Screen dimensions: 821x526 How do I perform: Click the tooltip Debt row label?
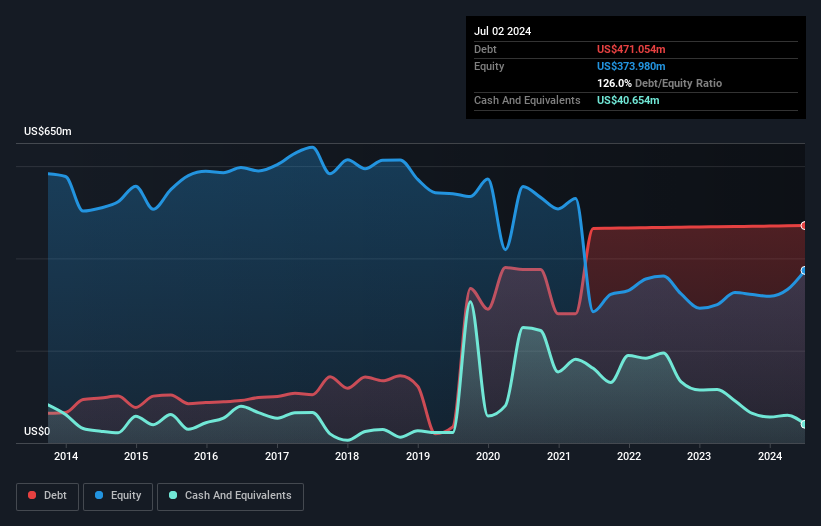[485, 49]
